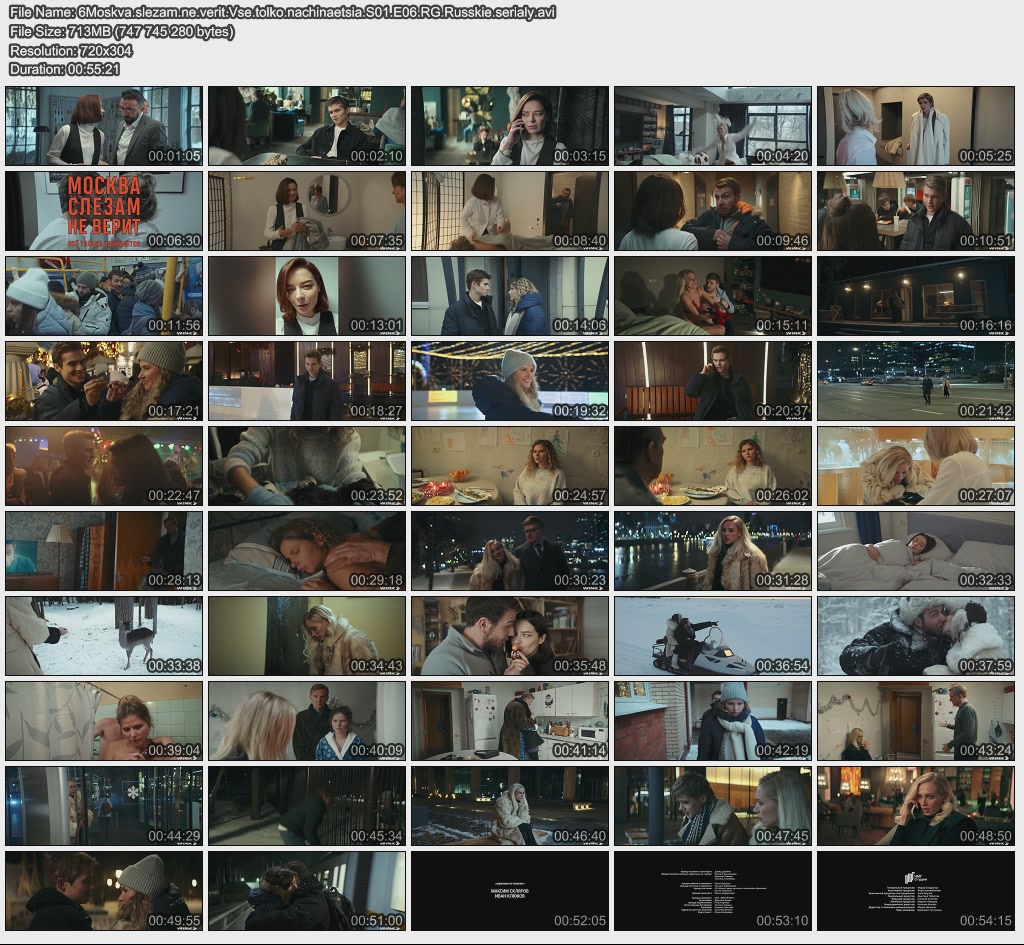Open the snowmobile frame at 00:36:54
Image resolution: width=1024 pixels, height=945 pixels.
pos(712,636)
